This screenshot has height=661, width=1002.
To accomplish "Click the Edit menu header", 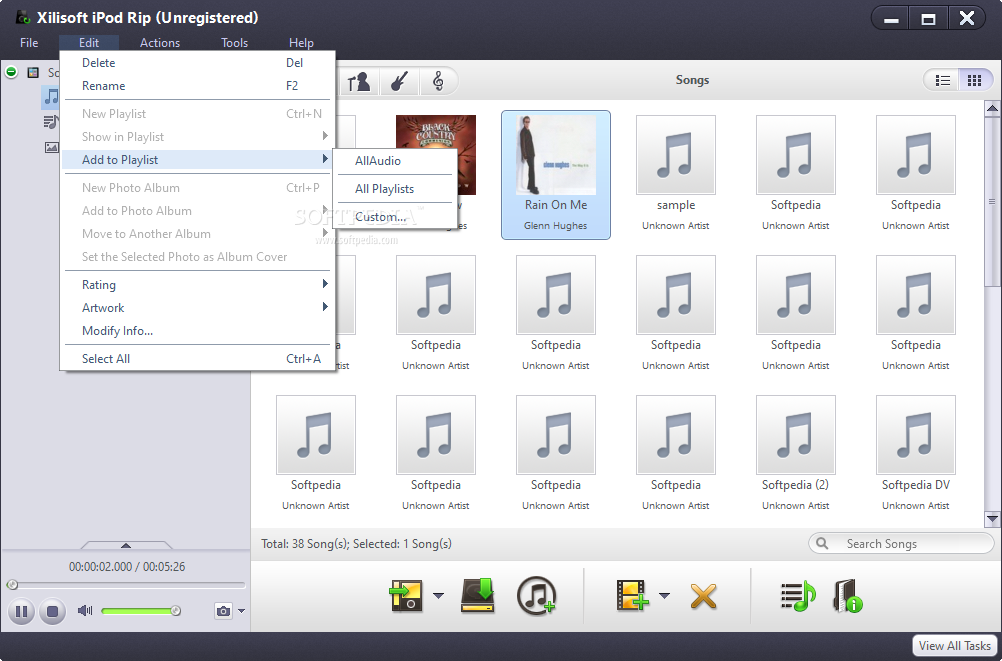I will click(x=89, y=43).
